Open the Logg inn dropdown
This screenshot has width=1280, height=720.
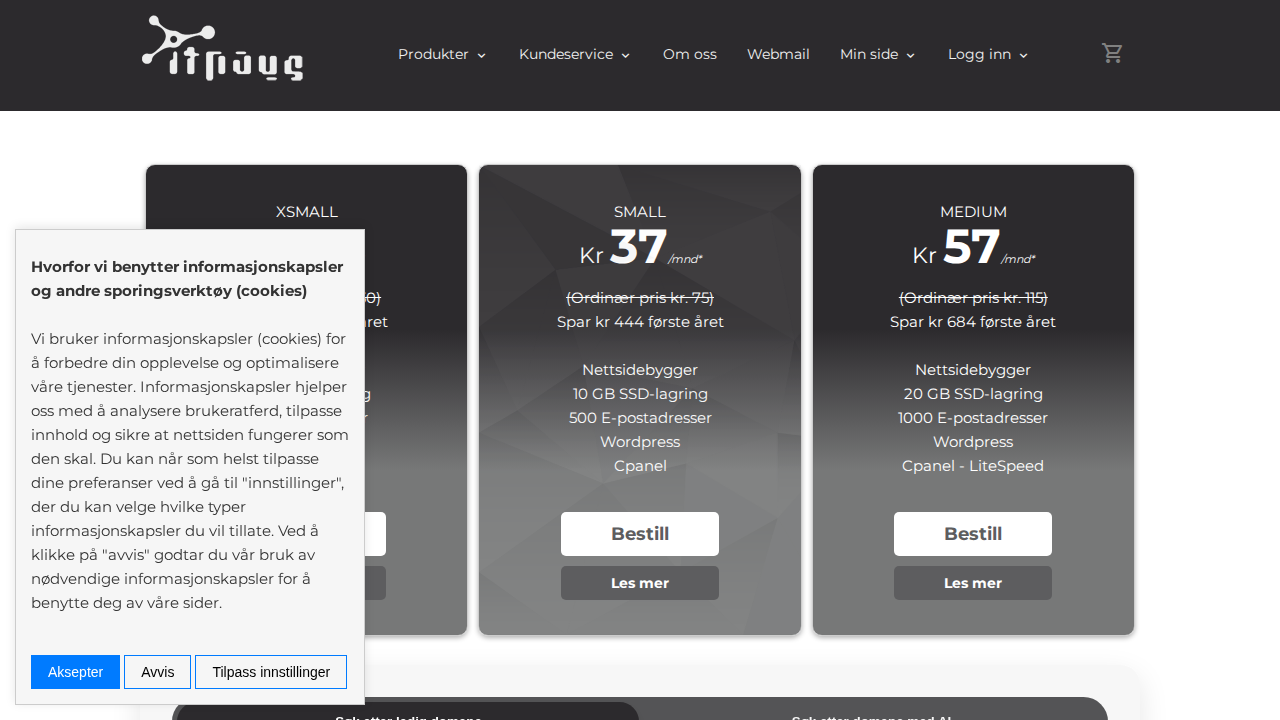click(x=988, y=54)
